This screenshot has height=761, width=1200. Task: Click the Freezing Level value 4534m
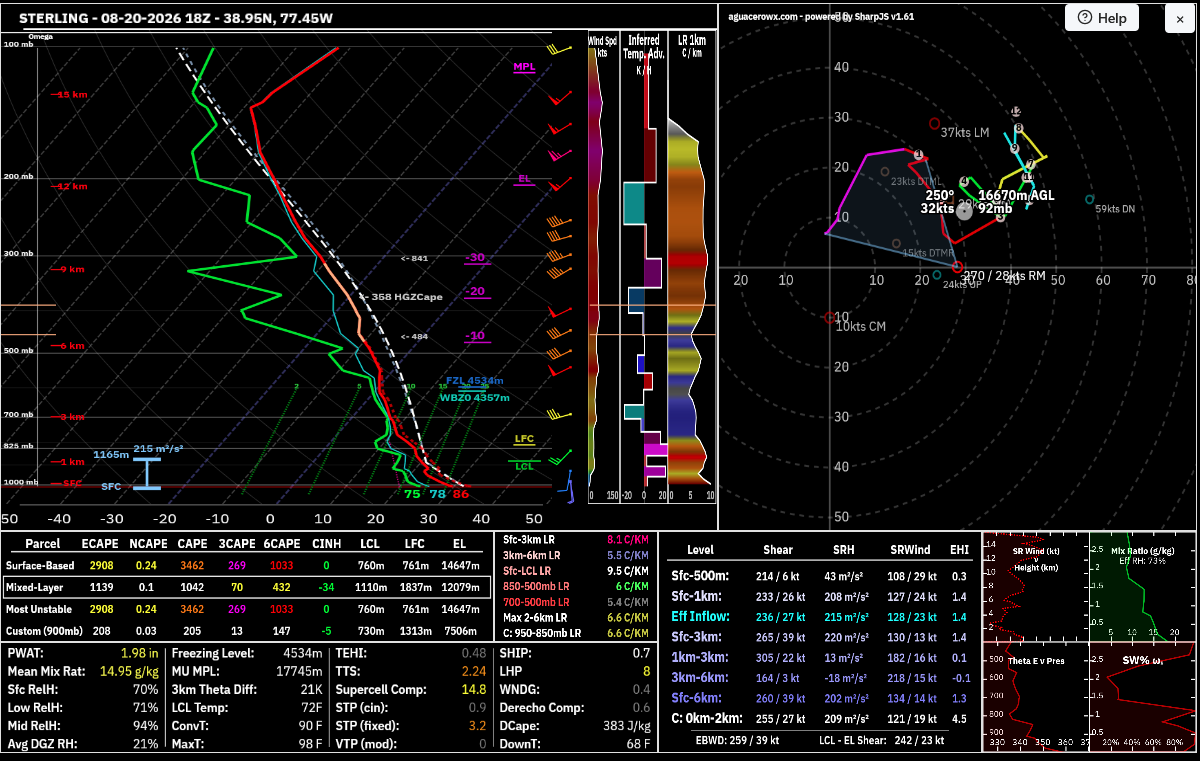tap(303, 653)
